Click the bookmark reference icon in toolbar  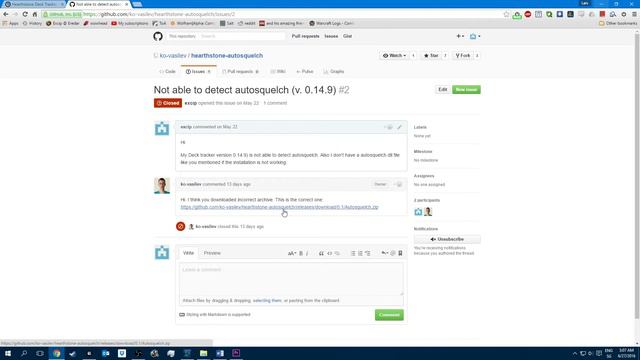pyautogui.click(x=400, y=253)
